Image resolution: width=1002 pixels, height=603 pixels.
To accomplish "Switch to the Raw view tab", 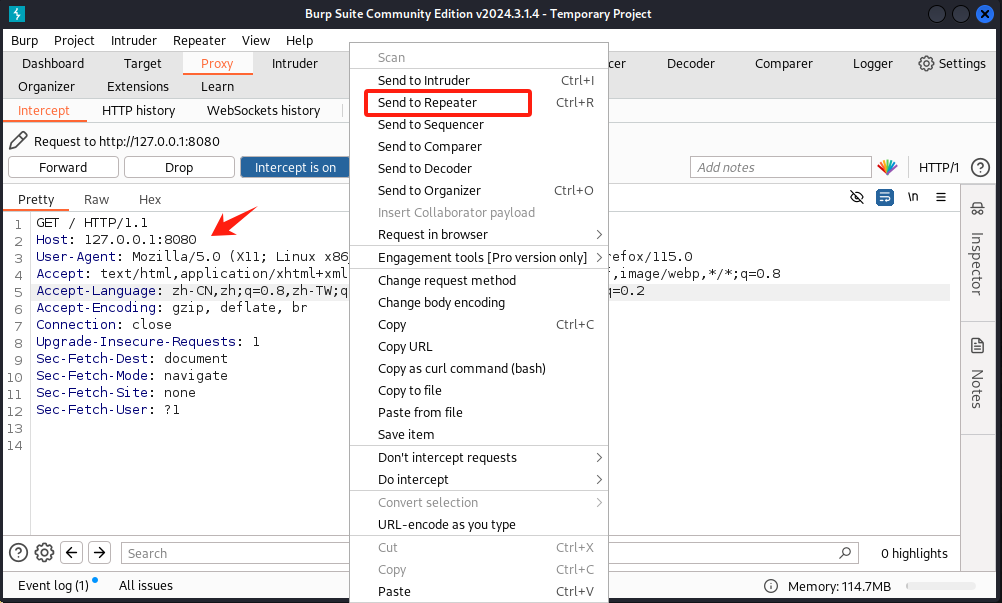I will [96, 199].
